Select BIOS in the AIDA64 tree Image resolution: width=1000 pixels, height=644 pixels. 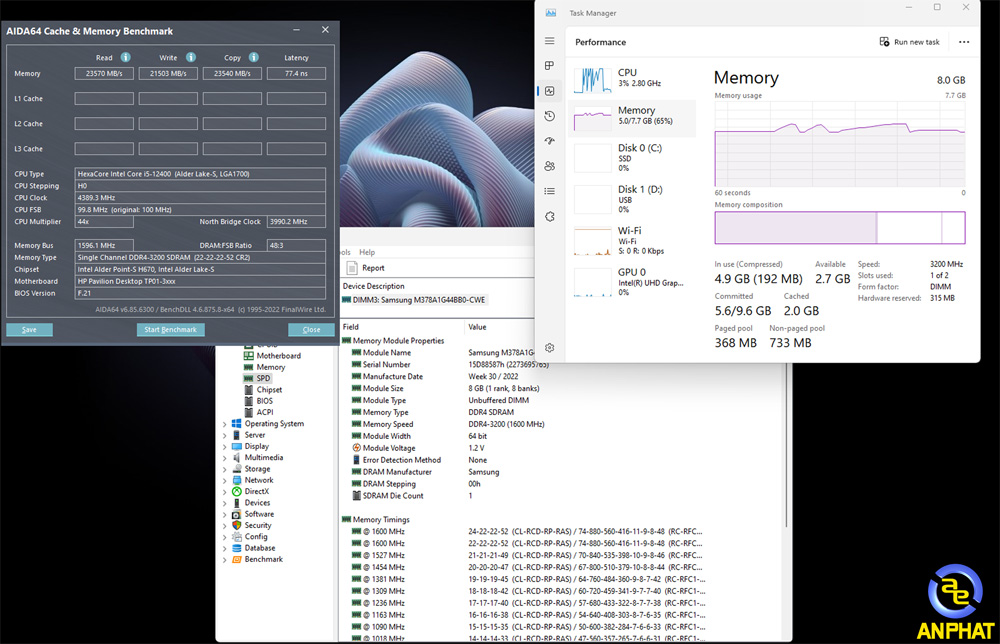265,401
